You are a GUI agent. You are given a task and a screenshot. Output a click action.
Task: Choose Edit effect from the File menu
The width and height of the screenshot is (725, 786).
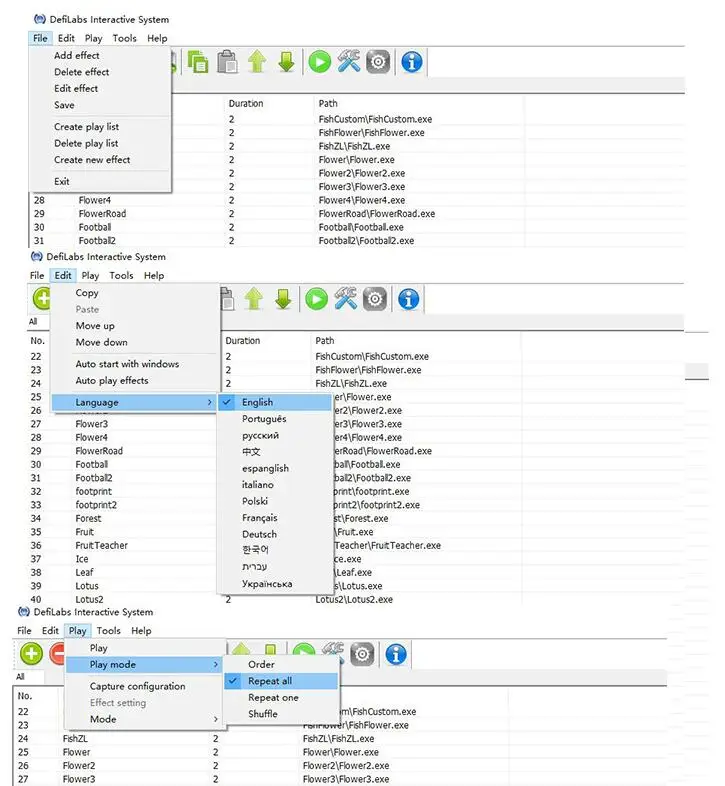coord(100,88)
